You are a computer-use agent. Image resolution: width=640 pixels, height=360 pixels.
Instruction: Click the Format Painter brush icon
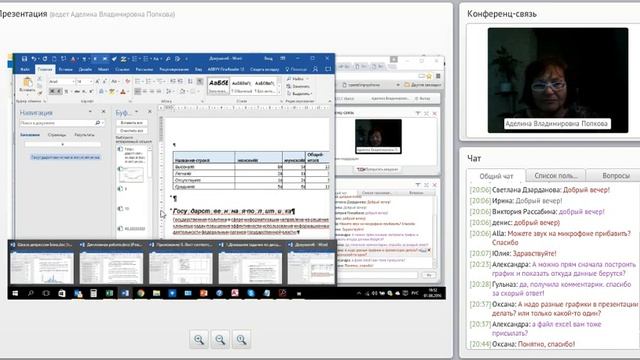point(40,93)
